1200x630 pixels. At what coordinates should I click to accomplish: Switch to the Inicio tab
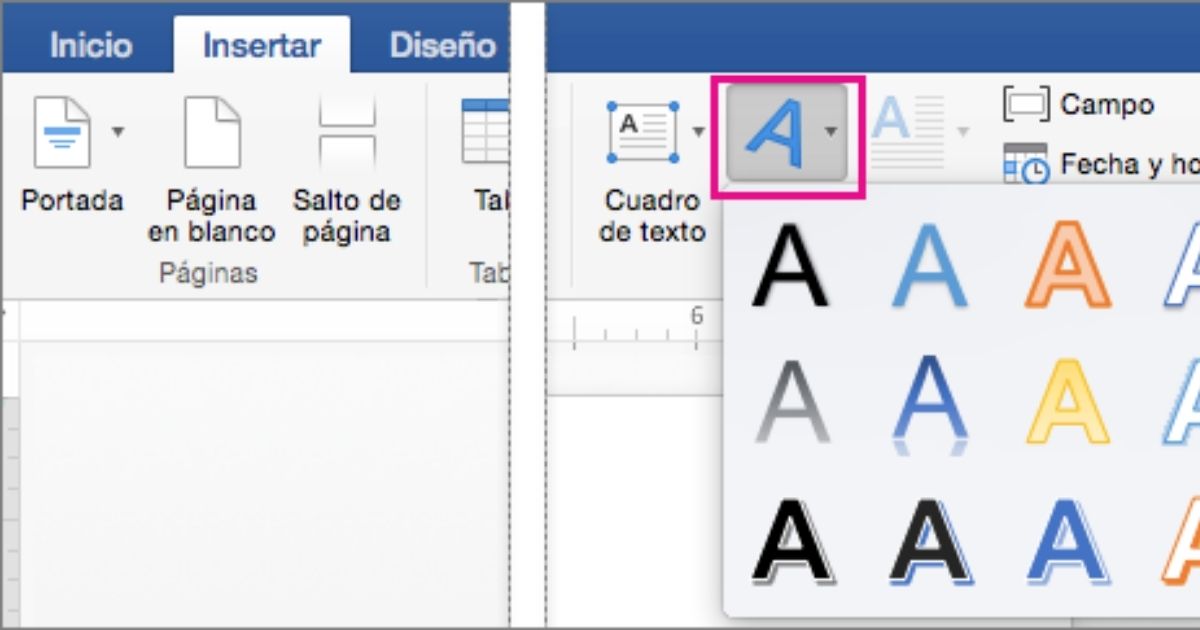90,46
